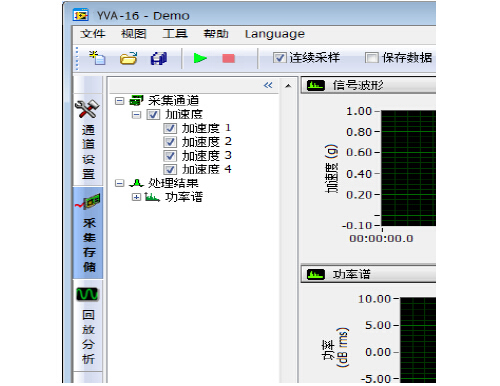Click the new file toolbar icon
Screen dimensions: 500x386
pyautogui.click(x=97, y=58)
